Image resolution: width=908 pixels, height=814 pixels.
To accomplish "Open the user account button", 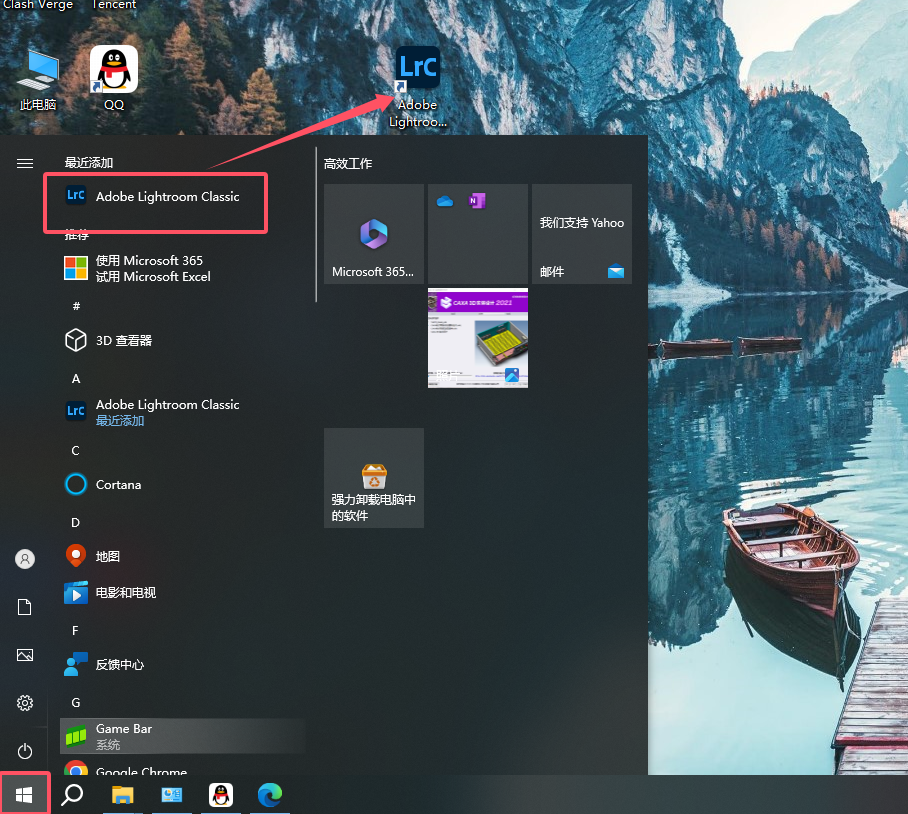I will click(25, 559).
